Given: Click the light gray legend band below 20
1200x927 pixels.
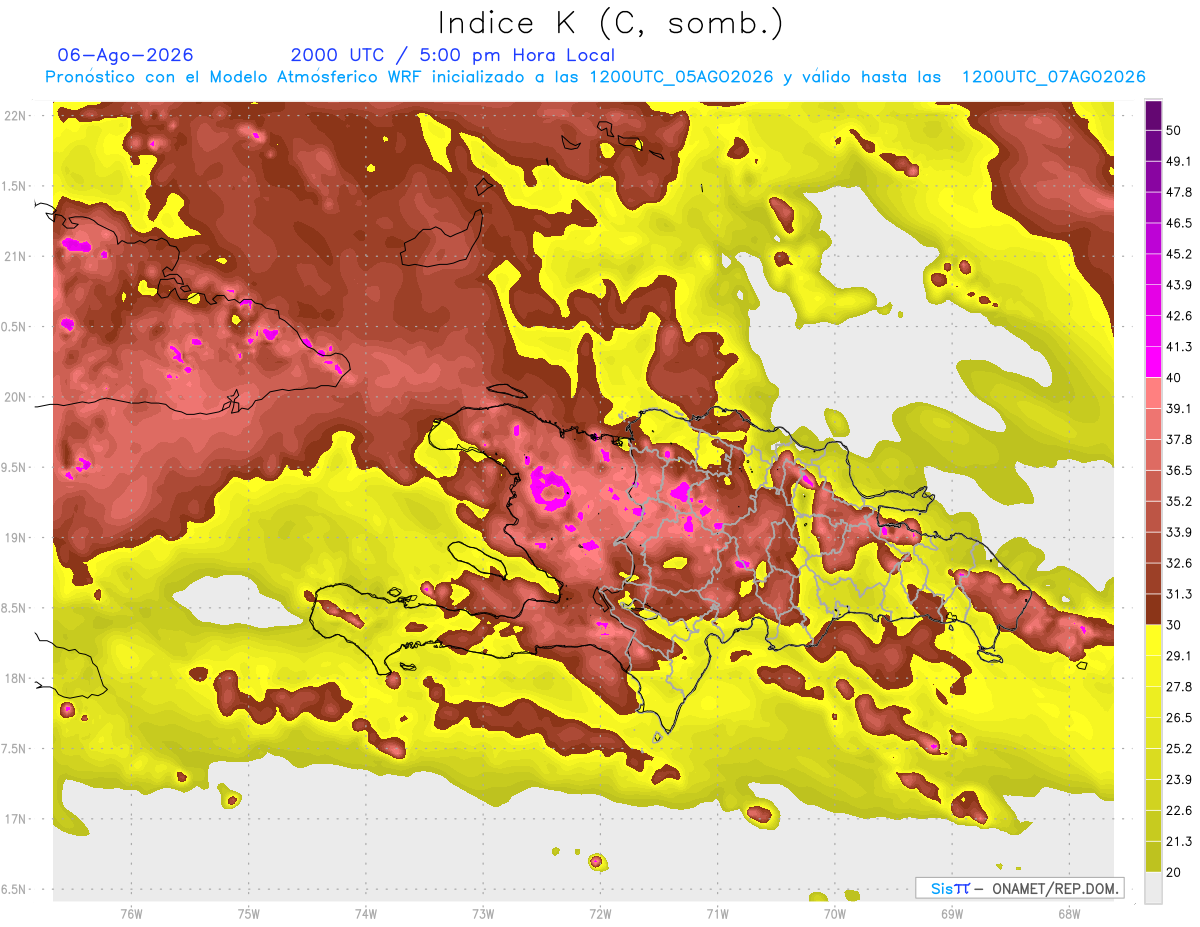Looking at the screenshot, I should (x=1153, y=888).
